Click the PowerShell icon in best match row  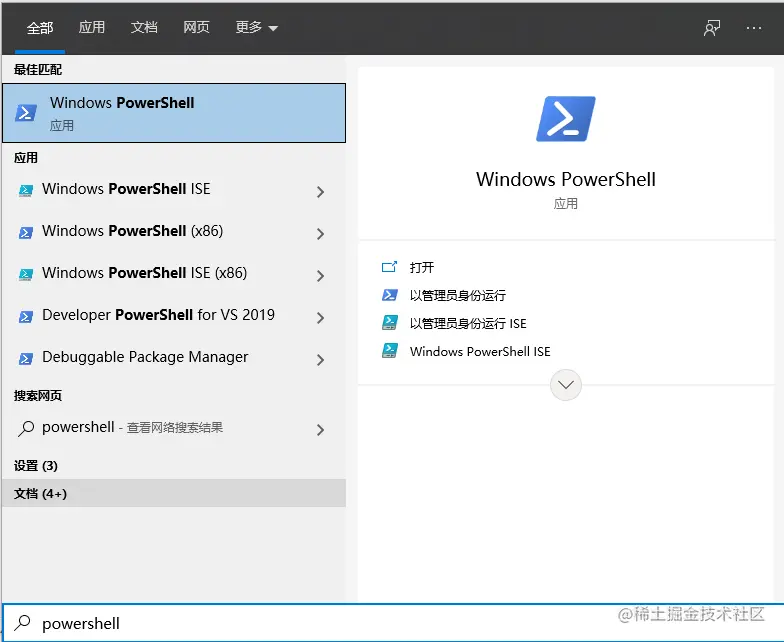pyautogui.click(x=26, y=113)
